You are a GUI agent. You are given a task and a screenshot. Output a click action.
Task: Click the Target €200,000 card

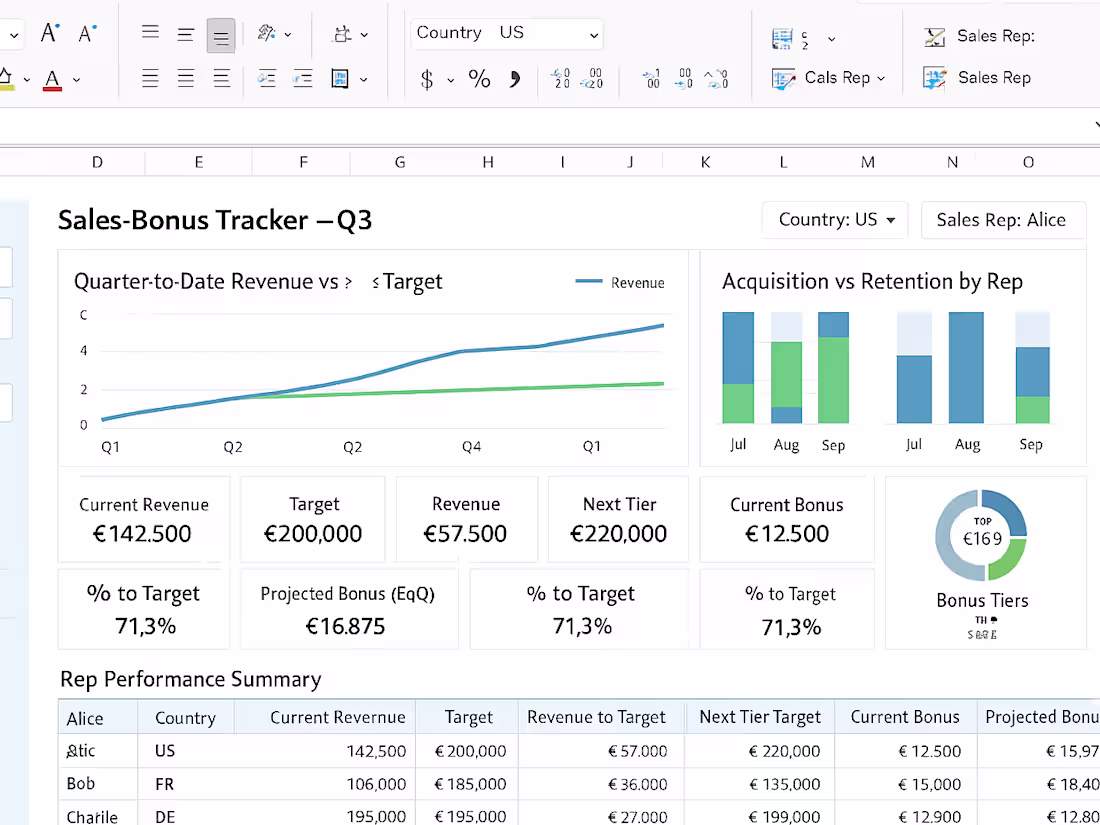click(x=313, y=520)
